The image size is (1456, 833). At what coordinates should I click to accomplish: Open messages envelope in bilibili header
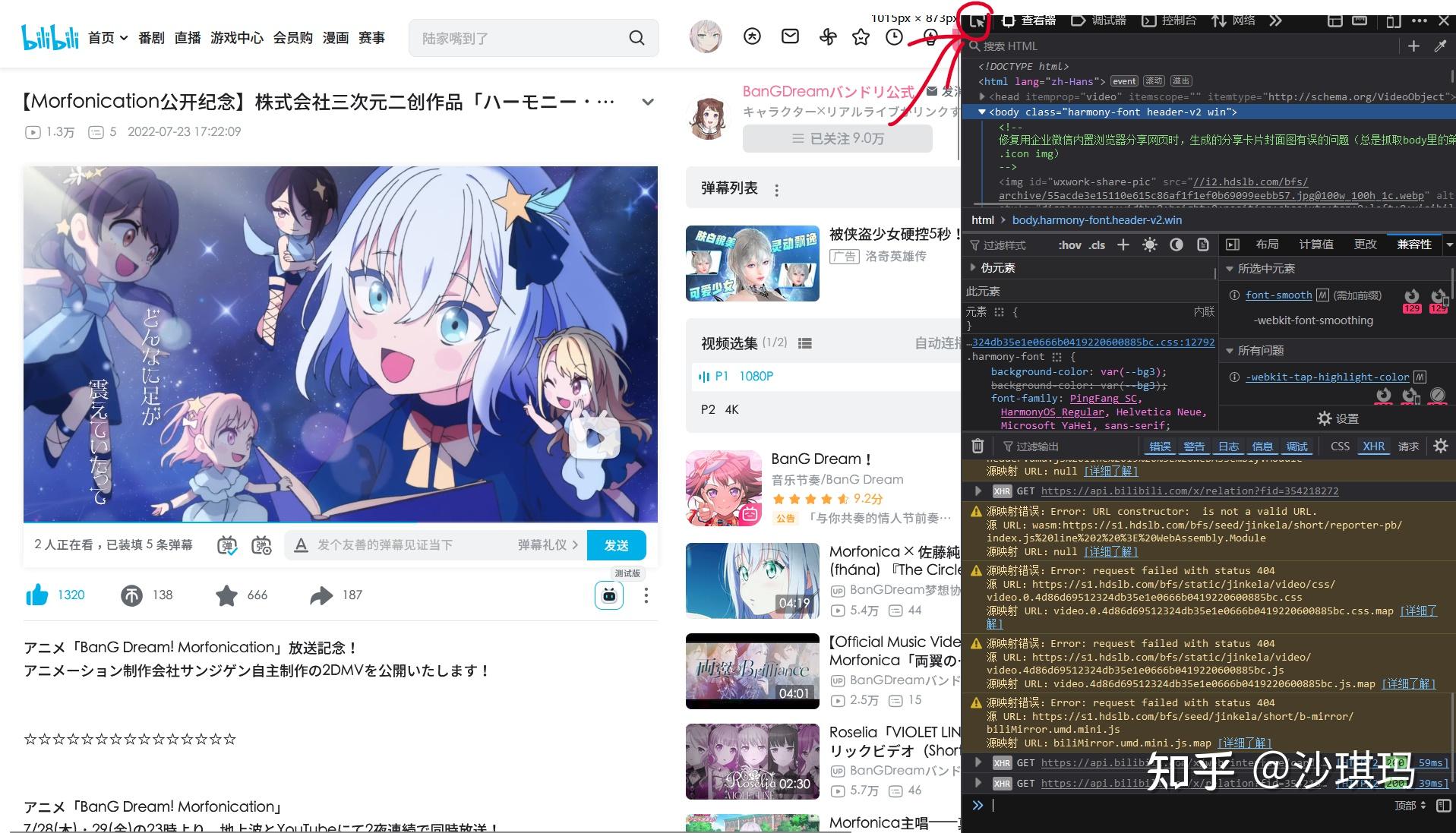point(790,36)
